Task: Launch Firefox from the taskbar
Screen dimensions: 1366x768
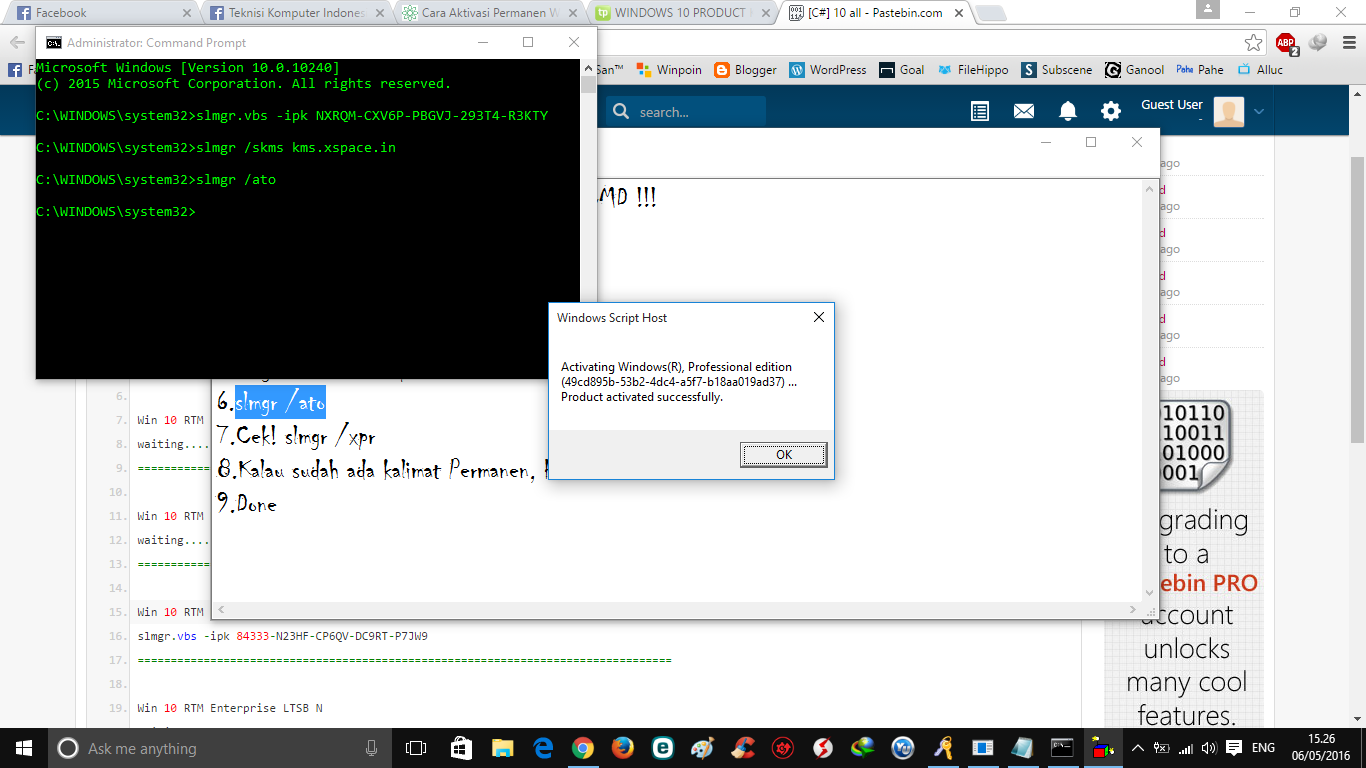Action: [623, 748]
